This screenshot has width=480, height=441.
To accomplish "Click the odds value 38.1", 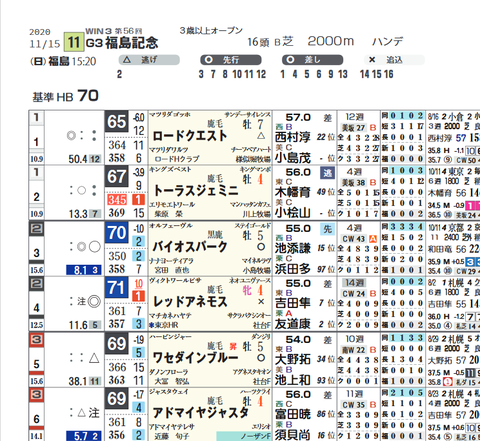I will click(78, 381).
